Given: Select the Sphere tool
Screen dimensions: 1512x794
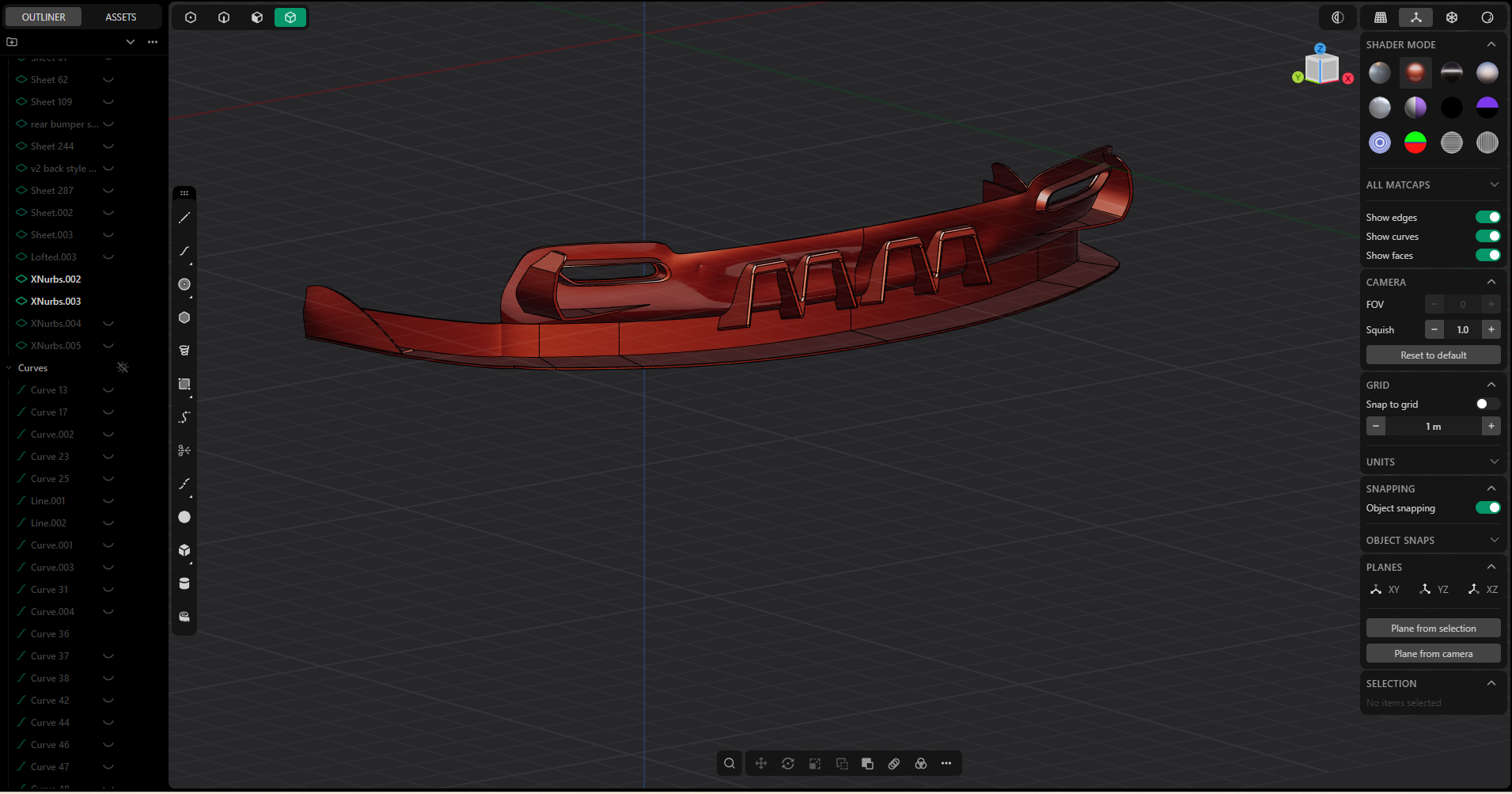Looking at the screenshot, I should coord(184,517).
